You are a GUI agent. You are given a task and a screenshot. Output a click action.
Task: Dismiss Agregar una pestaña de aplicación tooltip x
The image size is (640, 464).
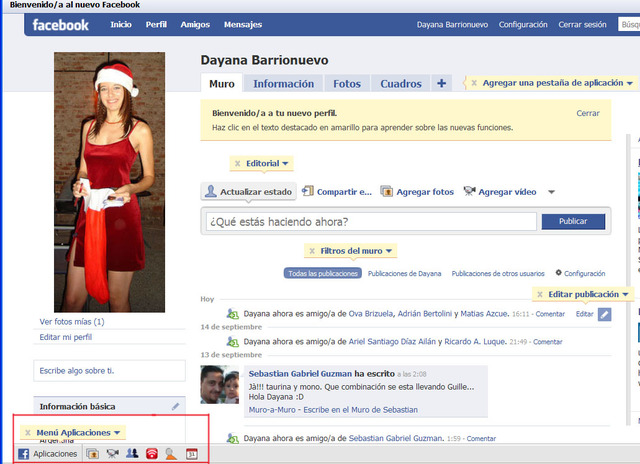tap(474, 83)
